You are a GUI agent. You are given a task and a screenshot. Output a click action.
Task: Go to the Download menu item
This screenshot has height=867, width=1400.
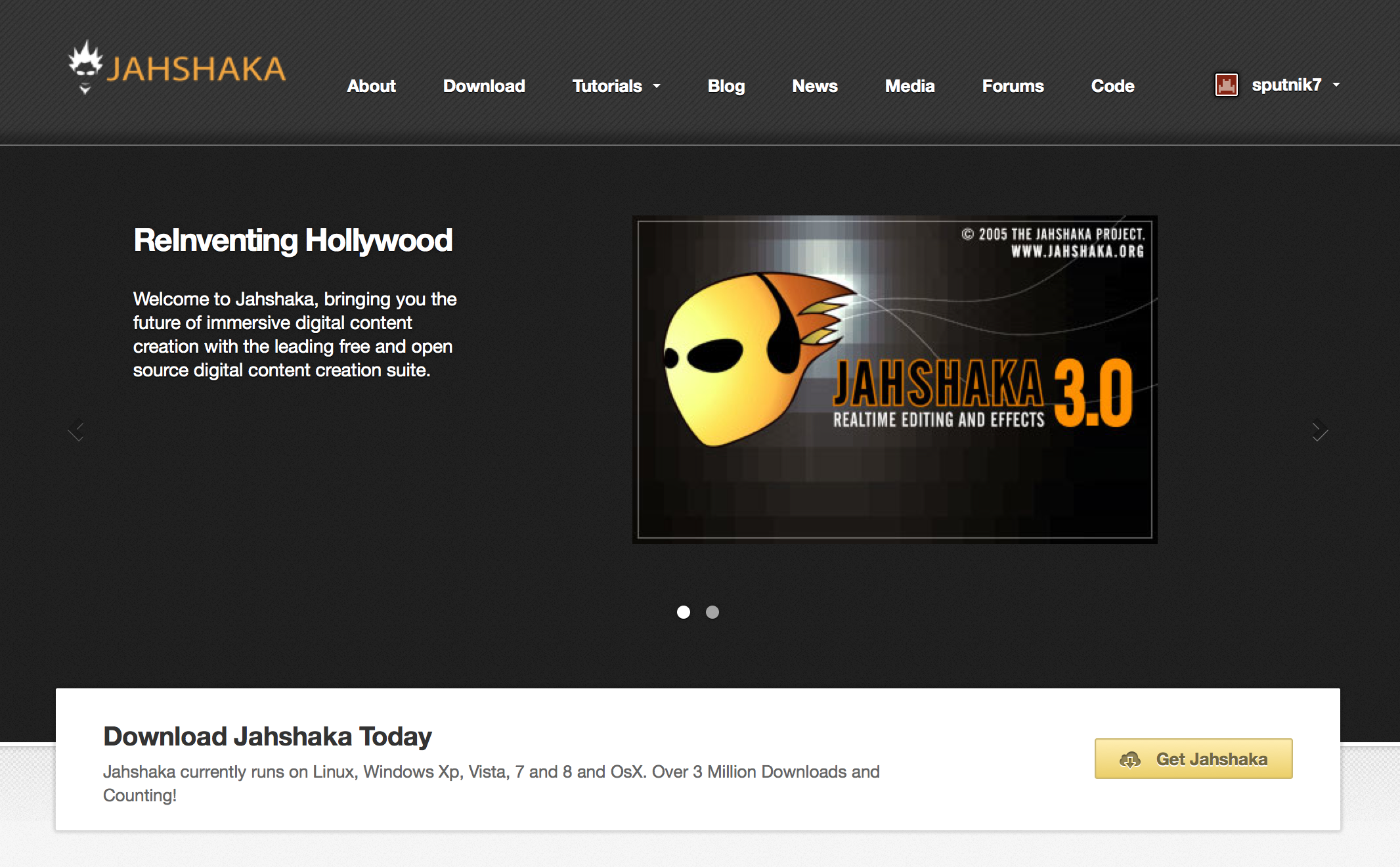coord(484,86)
